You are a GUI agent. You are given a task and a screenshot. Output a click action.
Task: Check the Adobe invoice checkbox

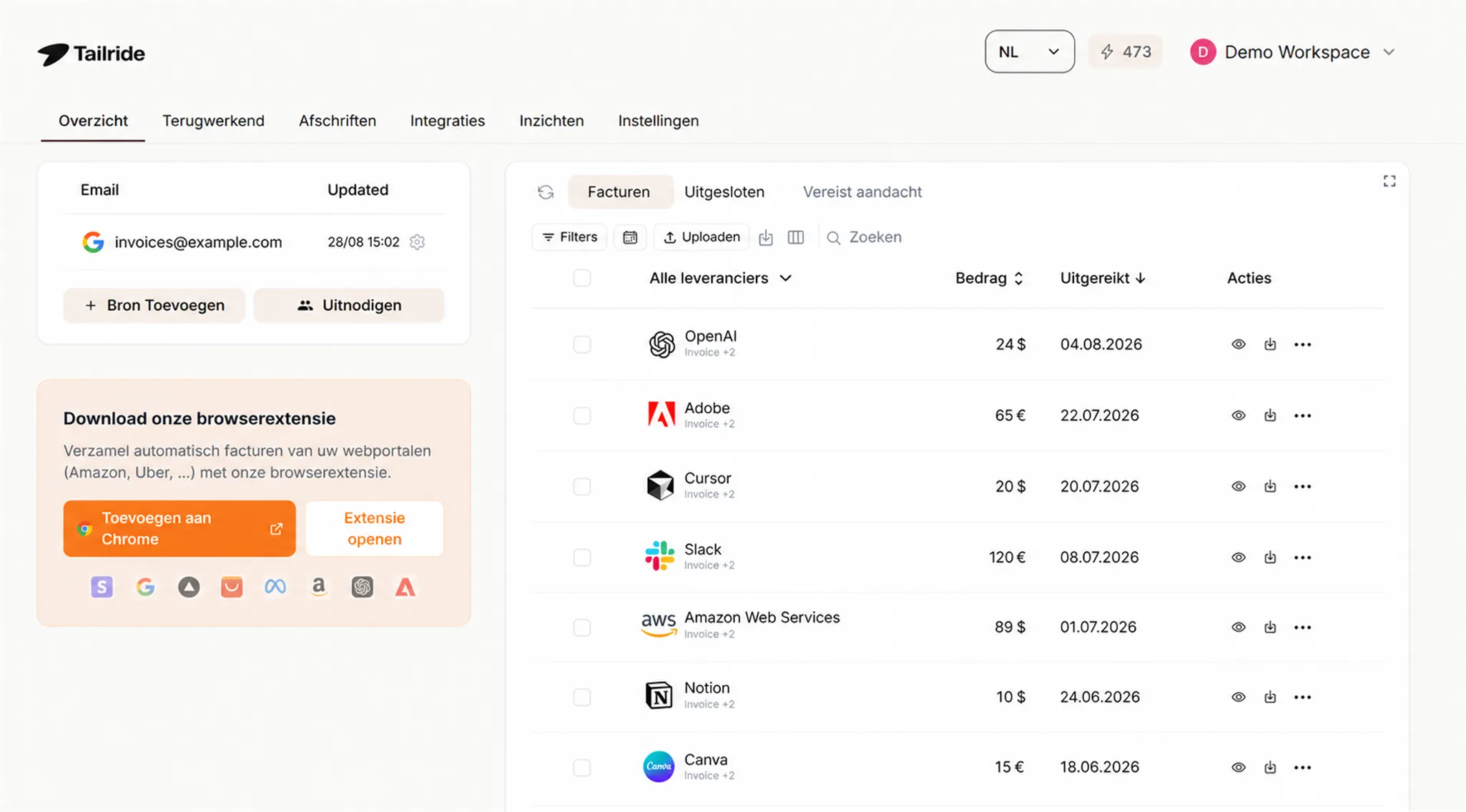point(582,415)
